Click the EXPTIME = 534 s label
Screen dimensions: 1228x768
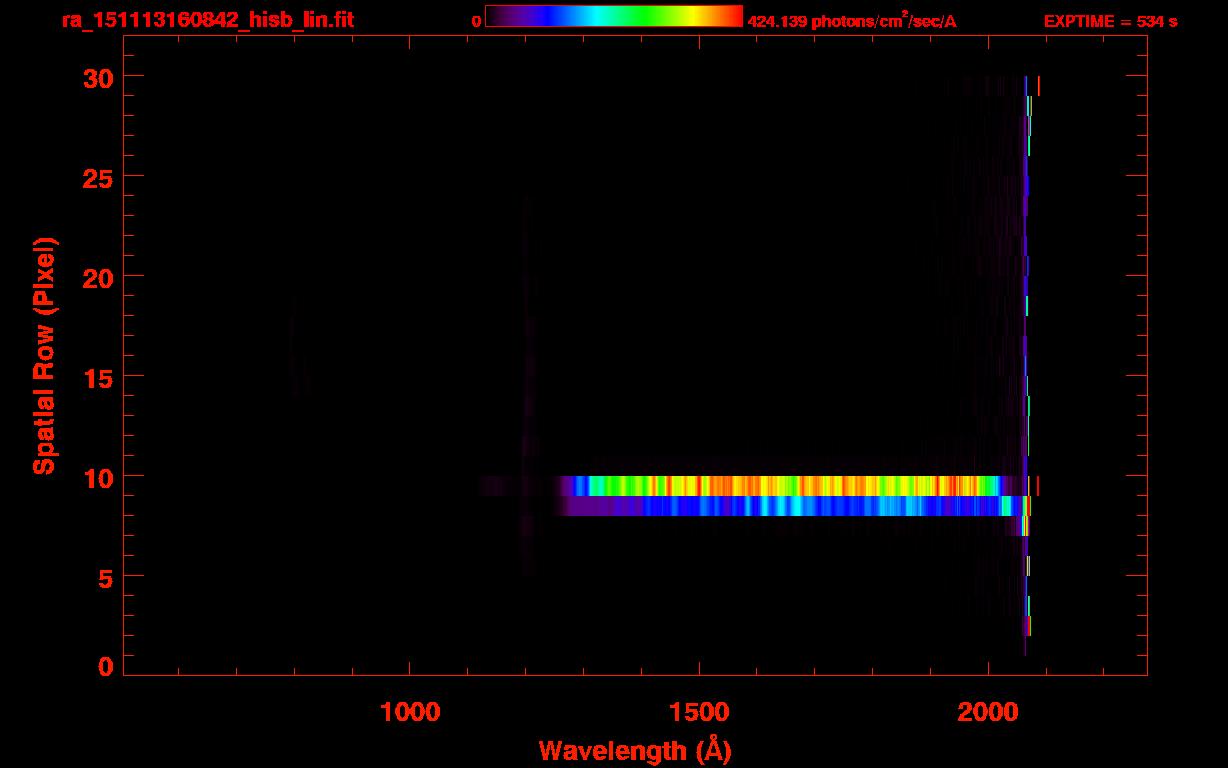[1109, 22]
